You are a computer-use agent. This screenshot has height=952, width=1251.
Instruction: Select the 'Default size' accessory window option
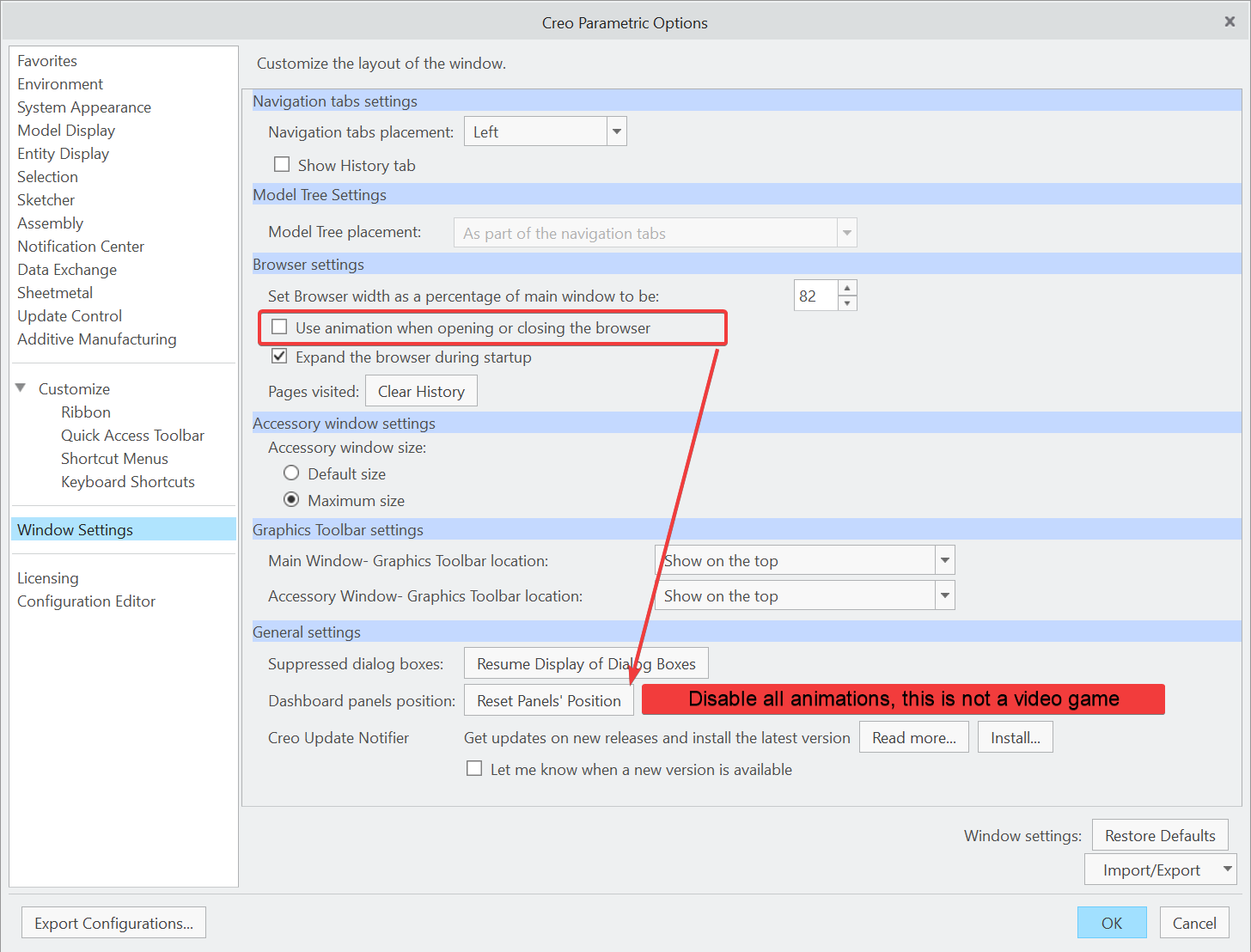coord(291,473)
